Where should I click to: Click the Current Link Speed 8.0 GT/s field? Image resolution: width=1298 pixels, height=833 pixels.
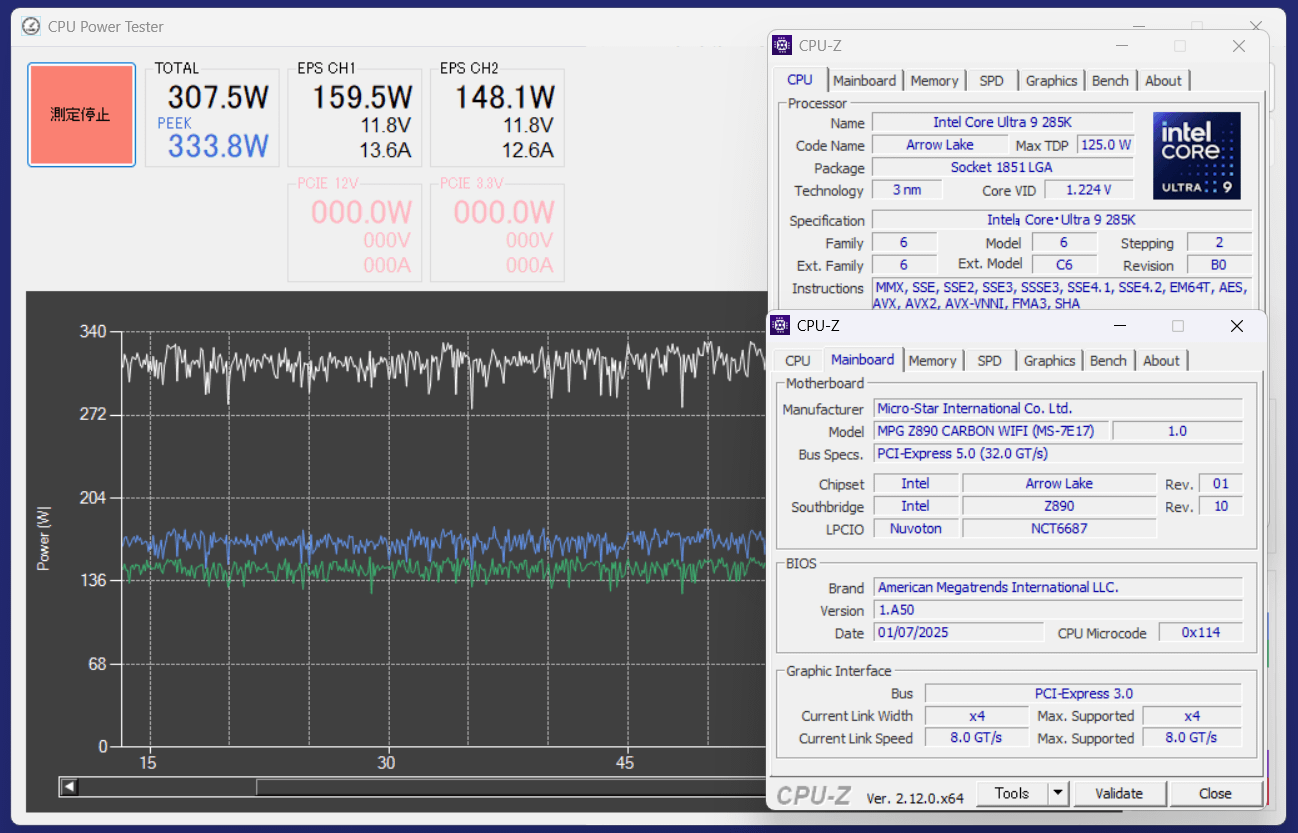[976, 738]
